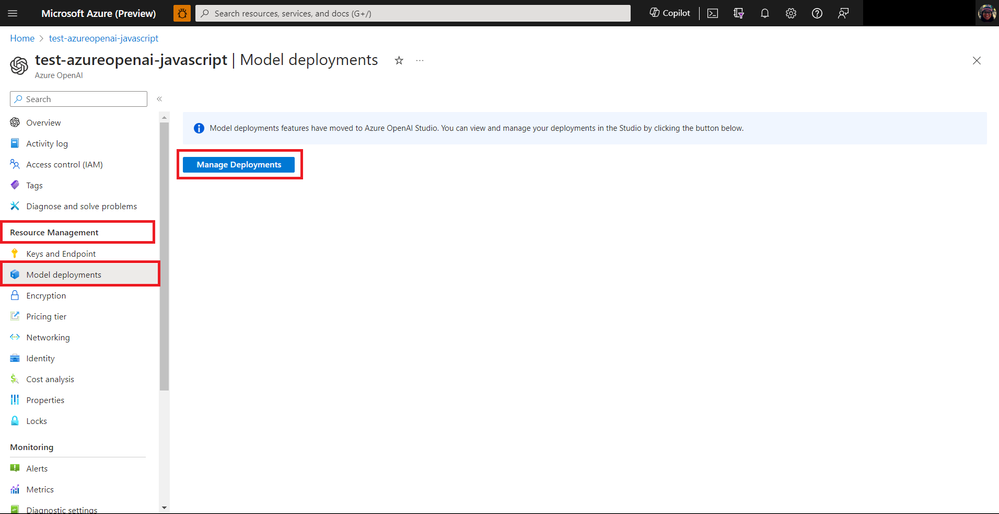Open Properties page

(45, 400)
